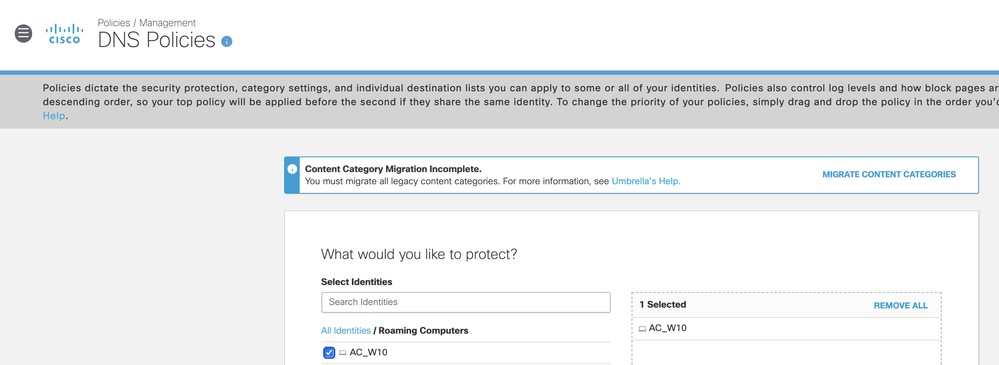Focus the Search Identities field

click(x=466, y=302)
